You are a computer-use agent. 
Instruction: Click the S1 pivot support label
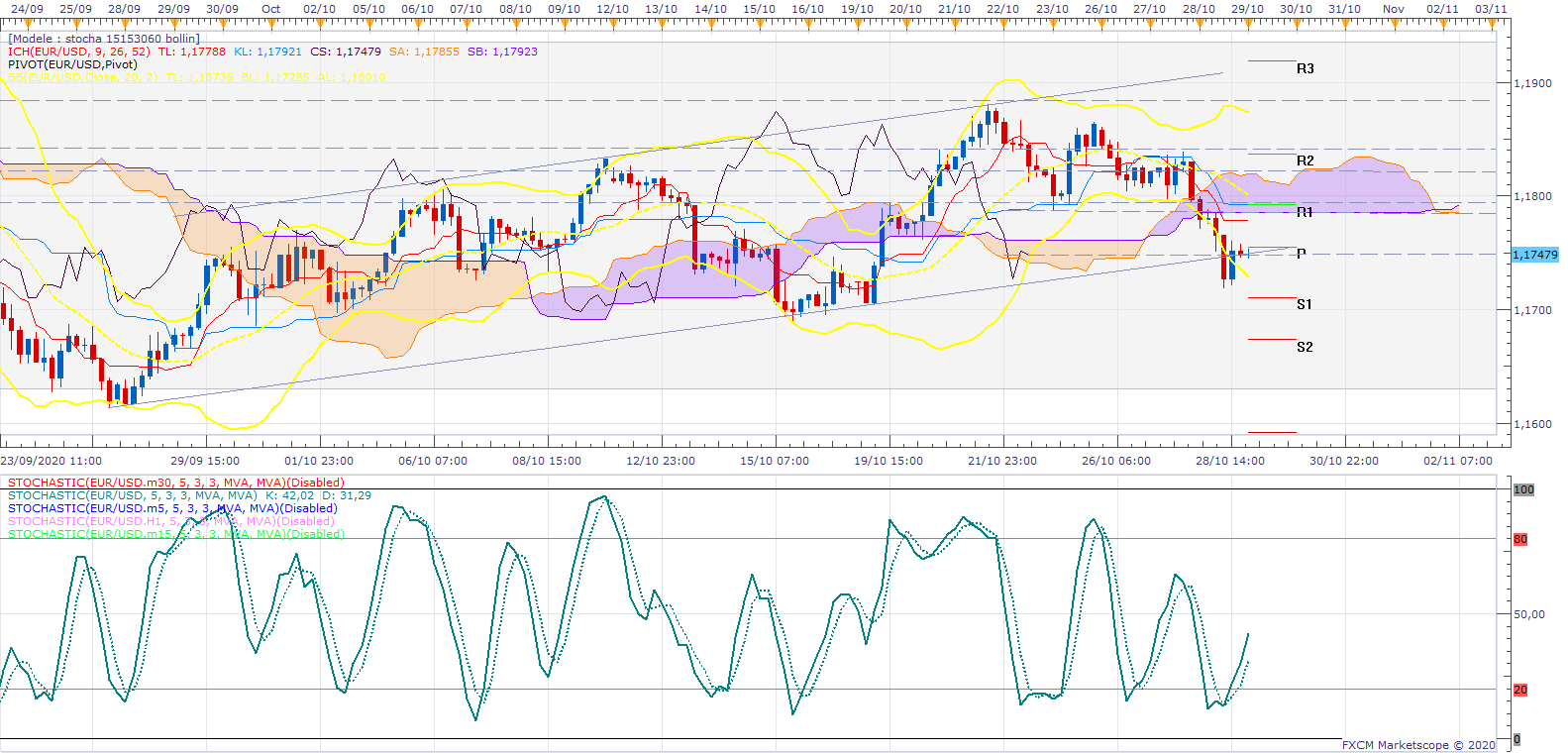(1305, 304)
